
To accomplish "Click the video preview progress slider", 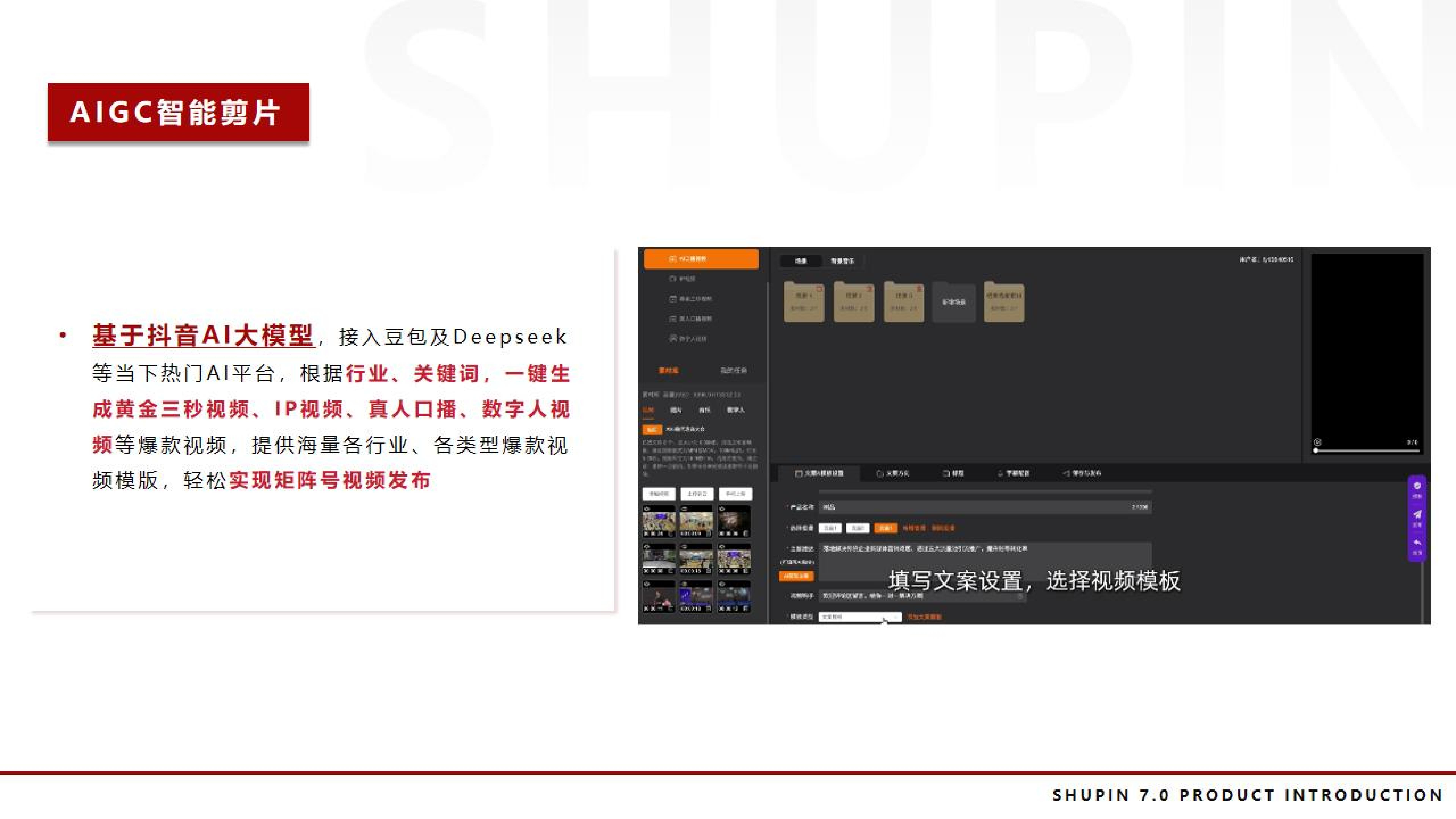I will click(1366, 450).
